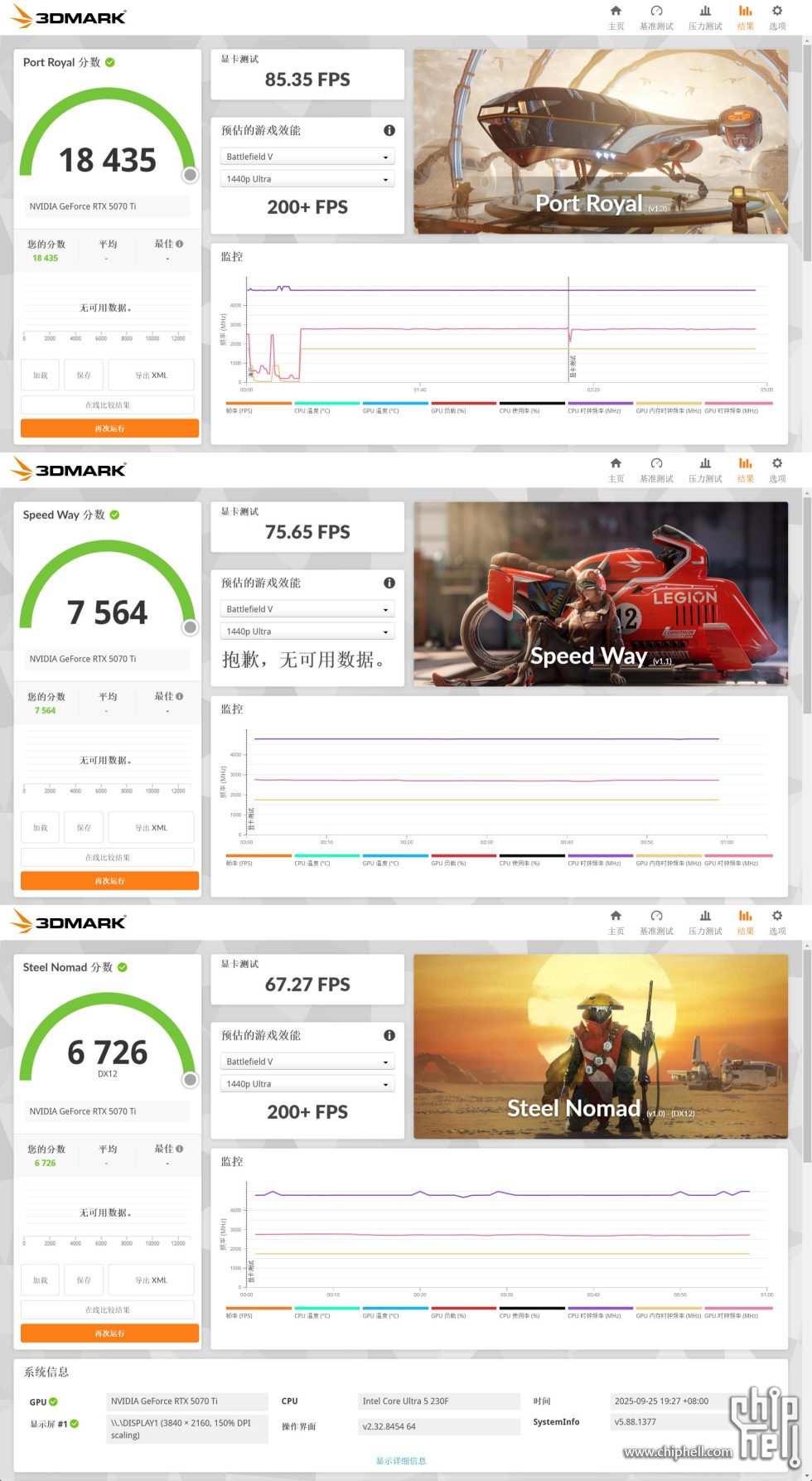This screenshot has width=812, height=1481.
Task: Click green check next to GPU in 系统信息
Action: [x=54, y=1401]
